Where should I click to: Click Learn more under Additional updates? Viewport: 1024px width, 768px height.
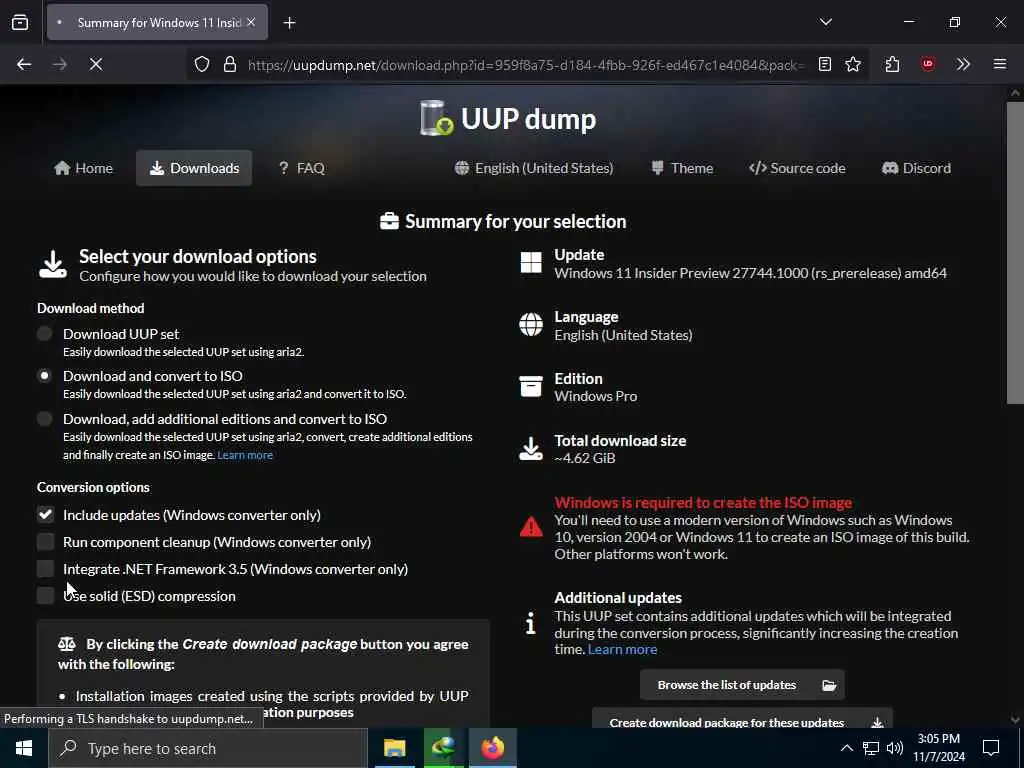tap(622, 649)
